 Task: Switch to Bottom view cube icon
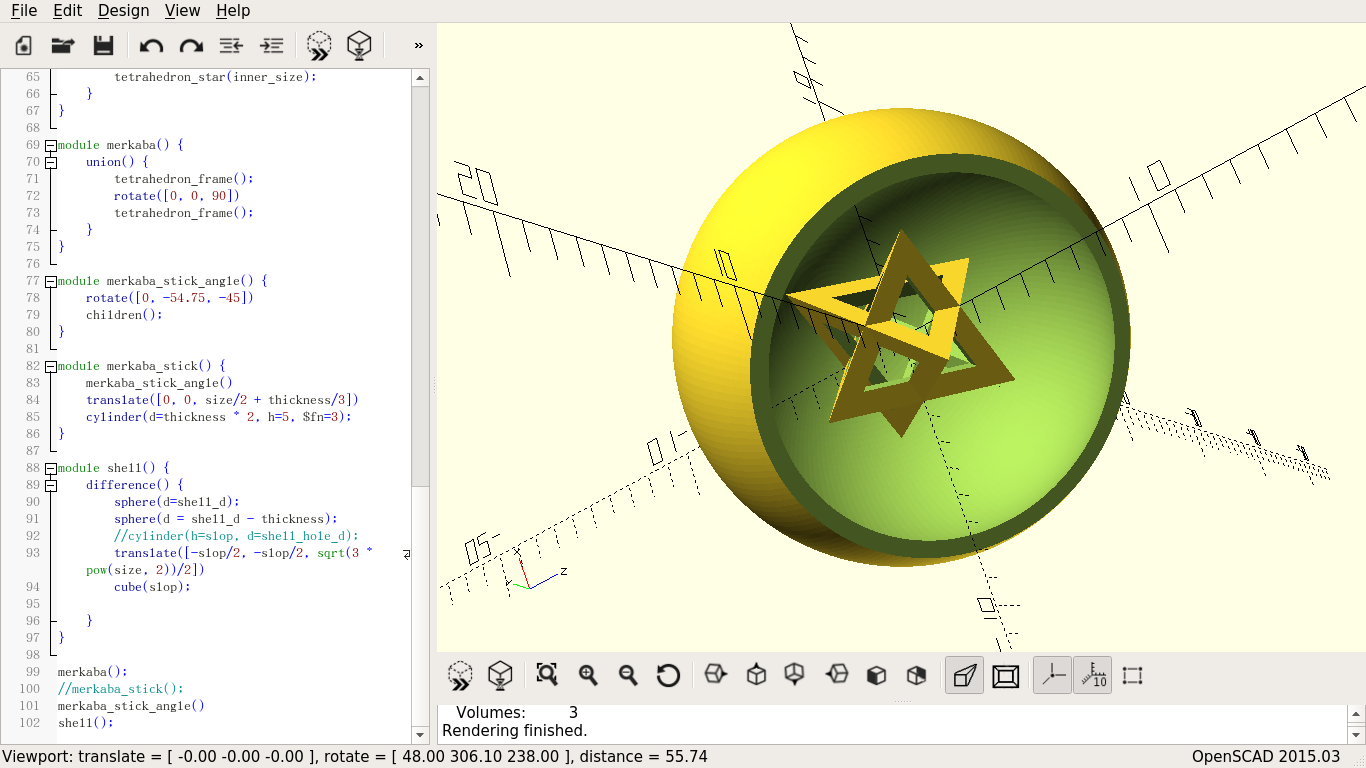click(795, 675)
